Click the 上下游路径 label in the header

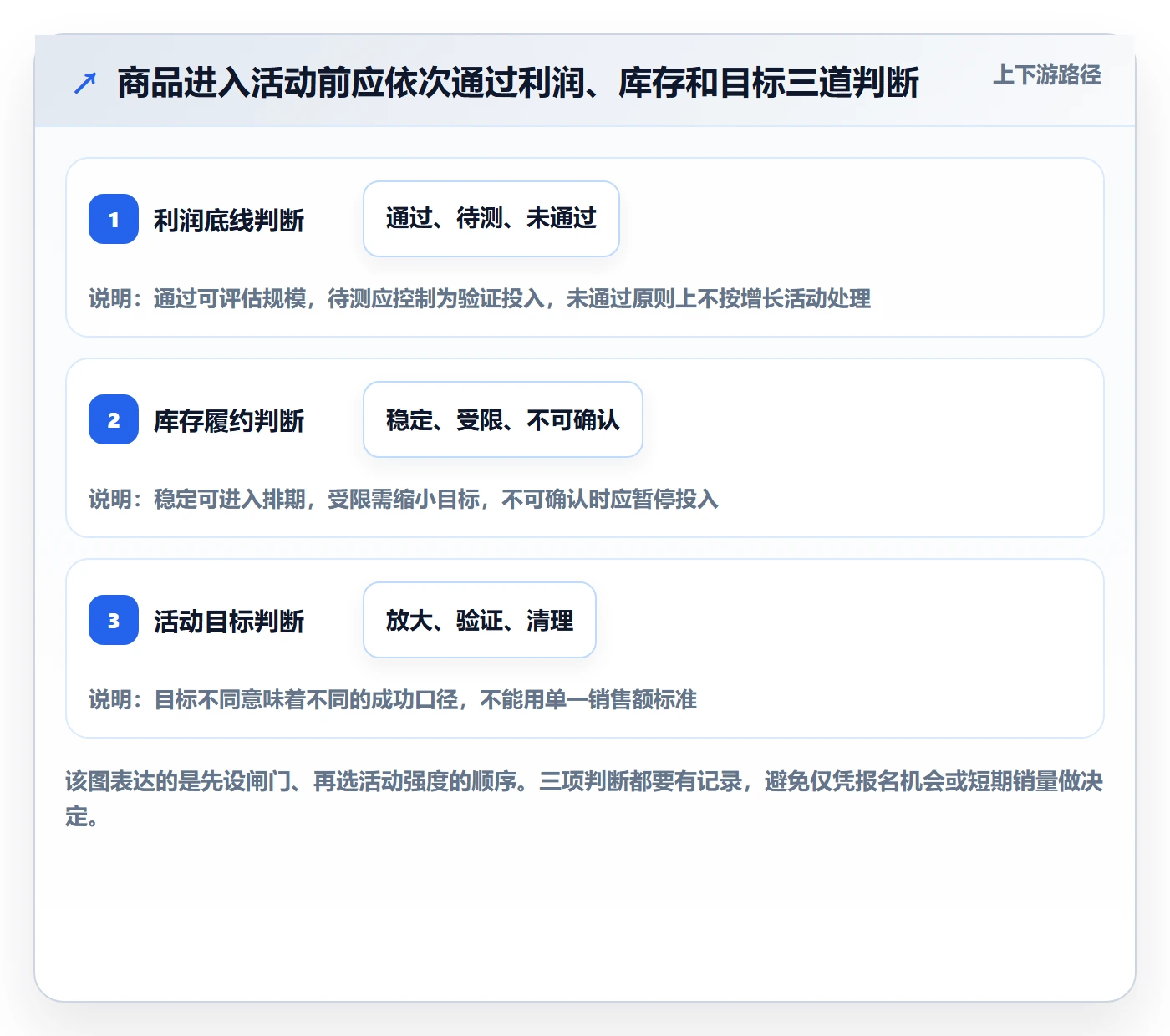[x=1047, y=75]
